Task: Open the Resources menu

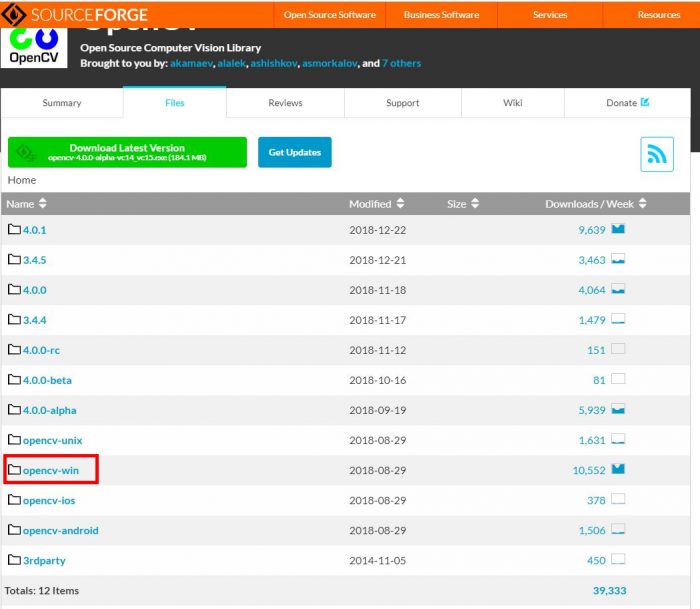Action: (x=658, y=15)
